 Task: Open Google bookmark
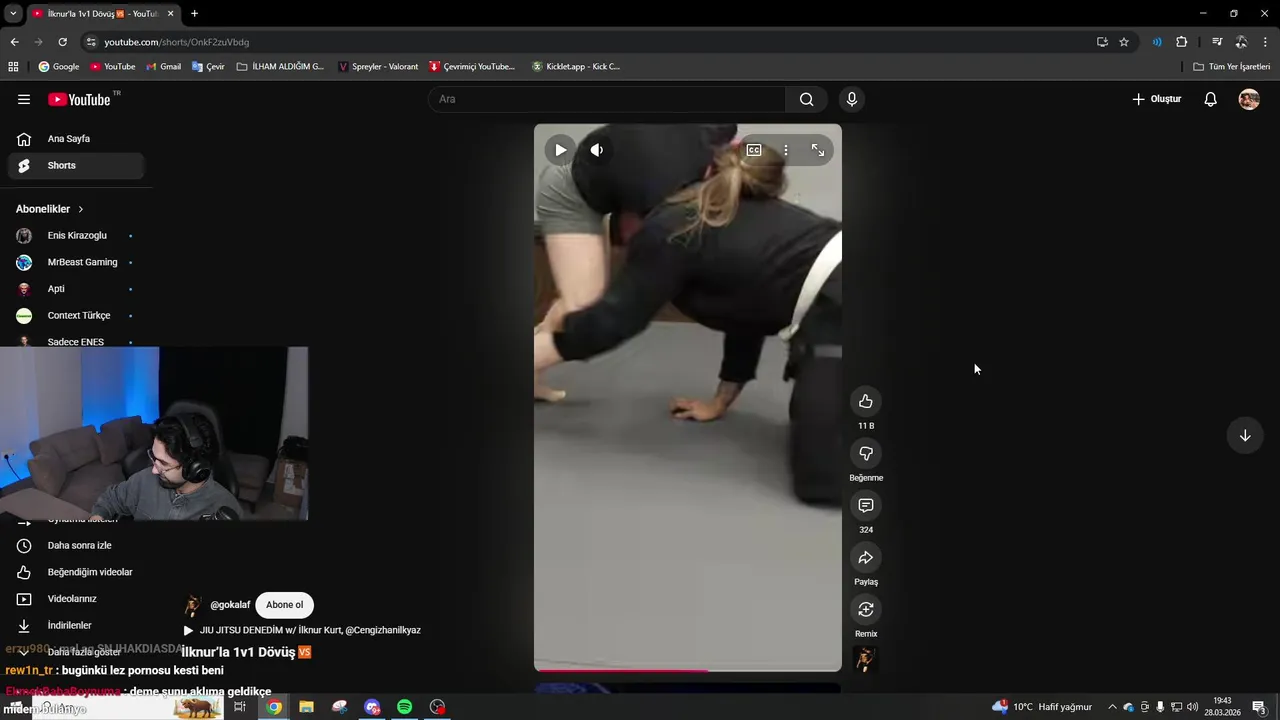59,67
